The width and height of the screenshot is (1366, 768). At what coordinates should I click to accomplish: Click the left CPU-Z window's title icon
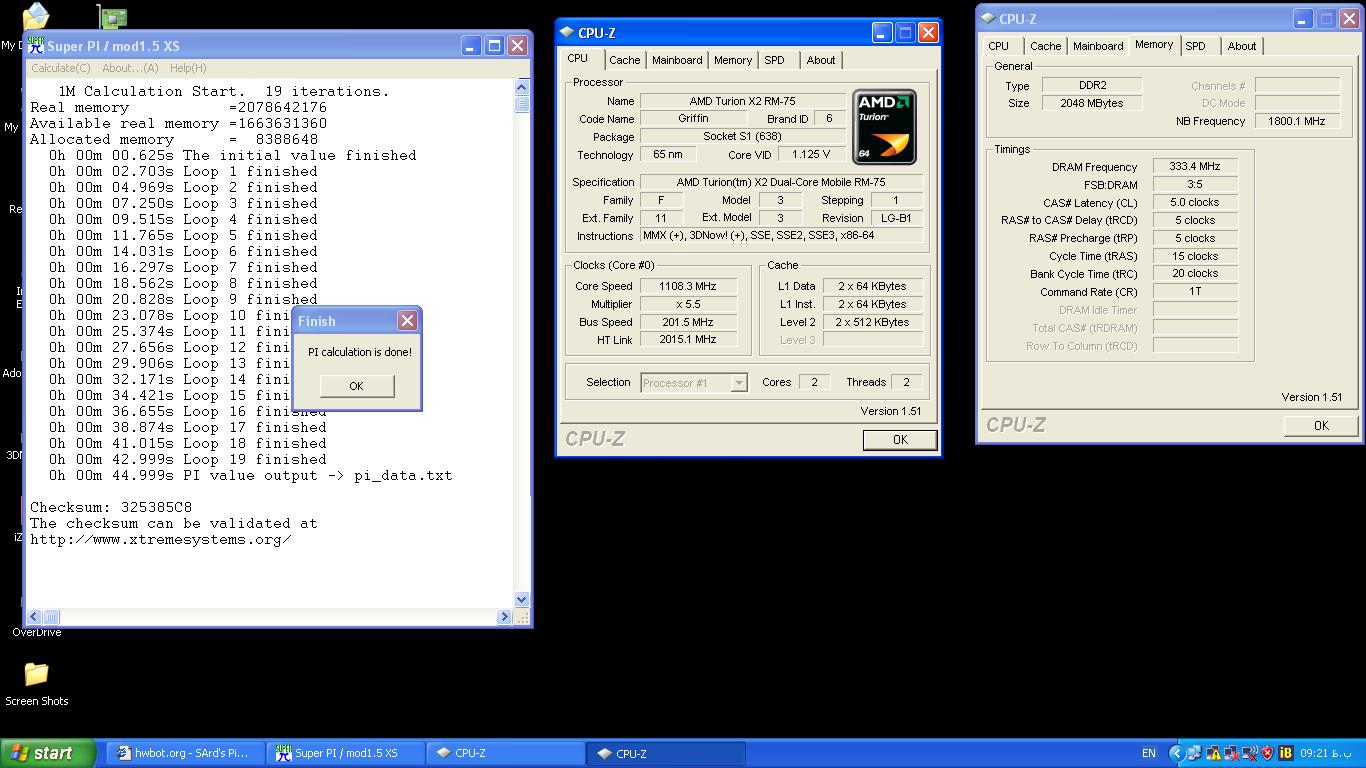click(x=567, y=33)
